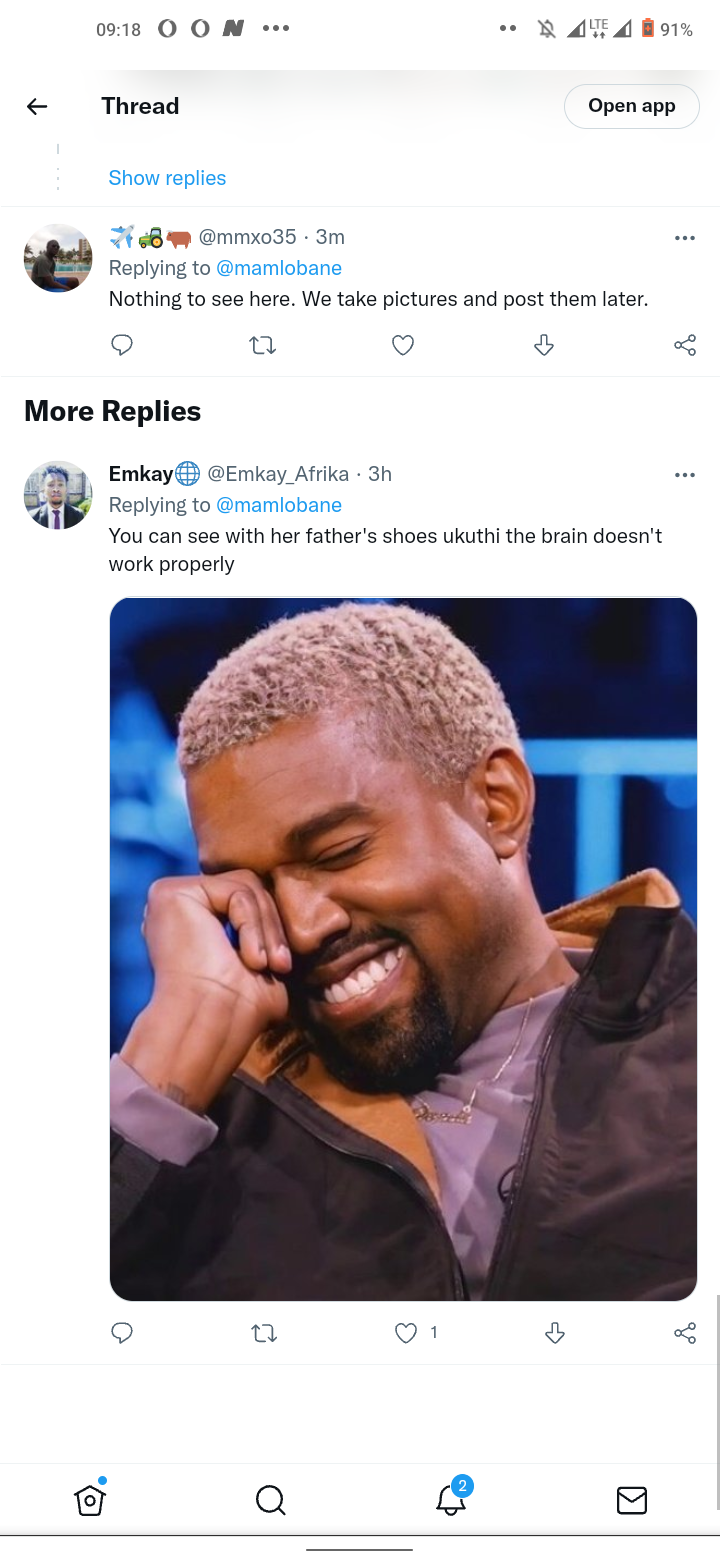Expand hidden replies with Show replies

point(167,178)
